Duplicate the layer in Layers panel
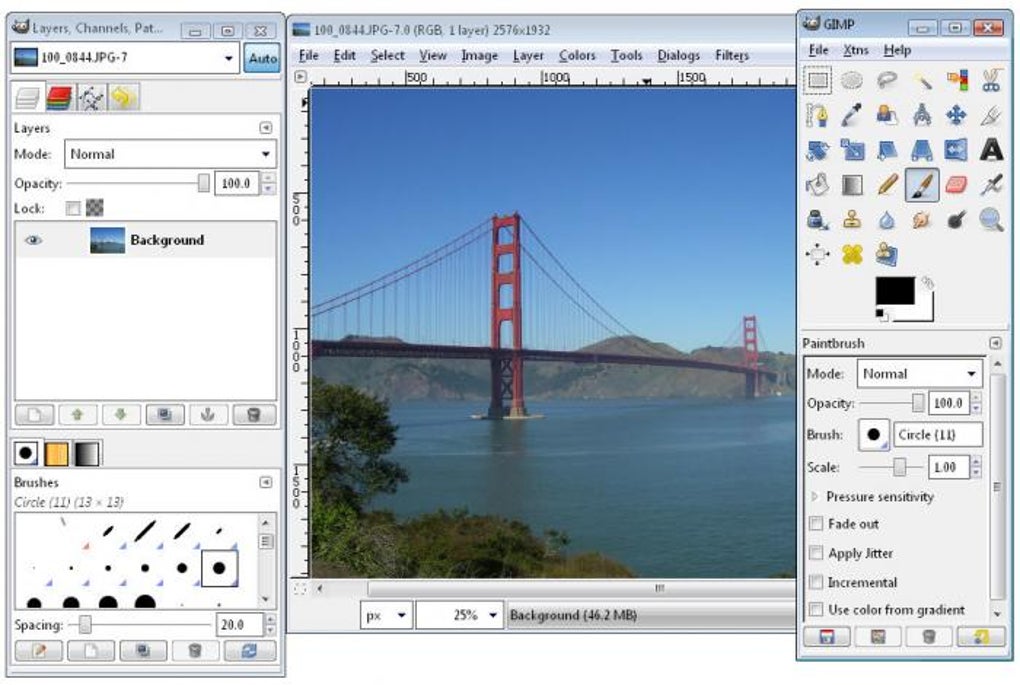 [165, 414]
